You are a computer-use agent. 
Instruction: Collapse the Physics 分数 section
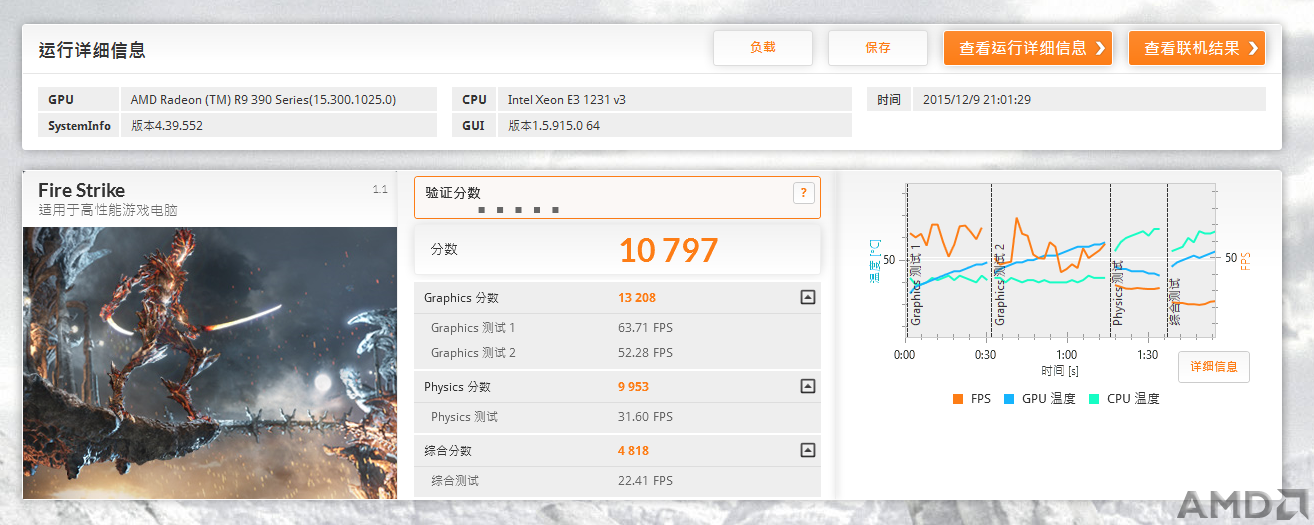point(807,386)
